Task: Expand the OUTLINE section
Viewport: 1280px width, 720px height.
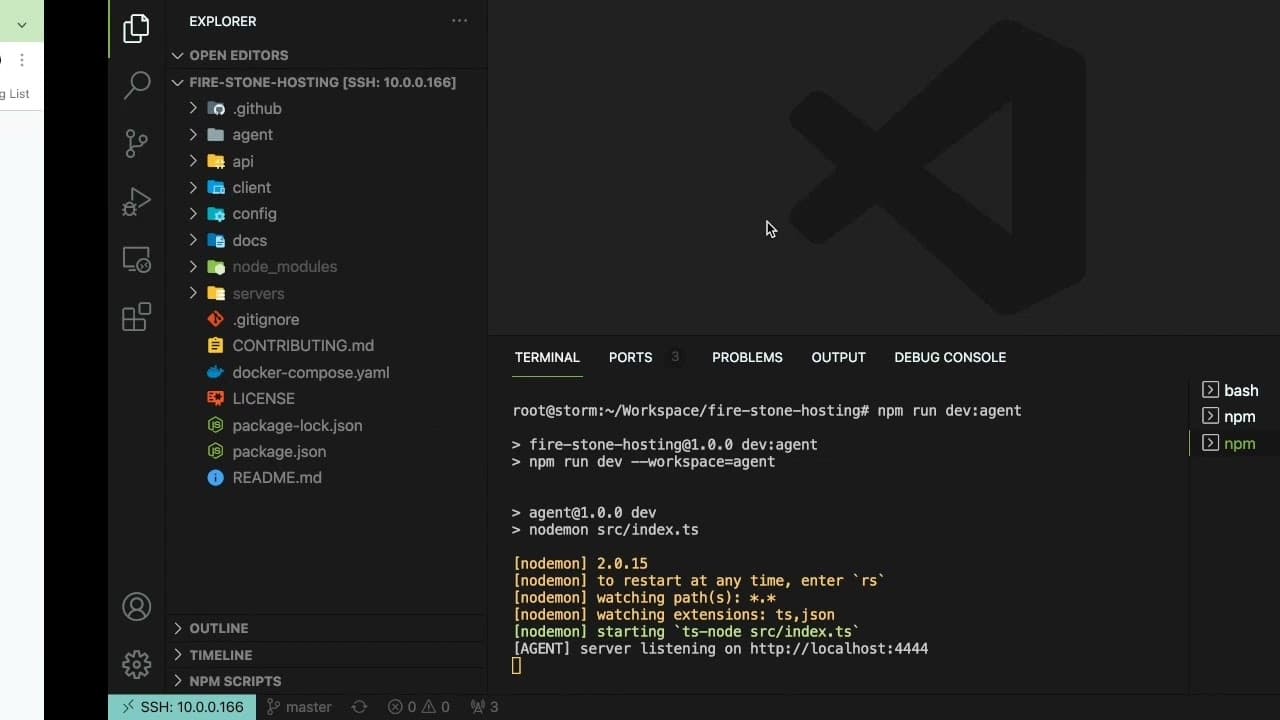Action: [218, 629]
